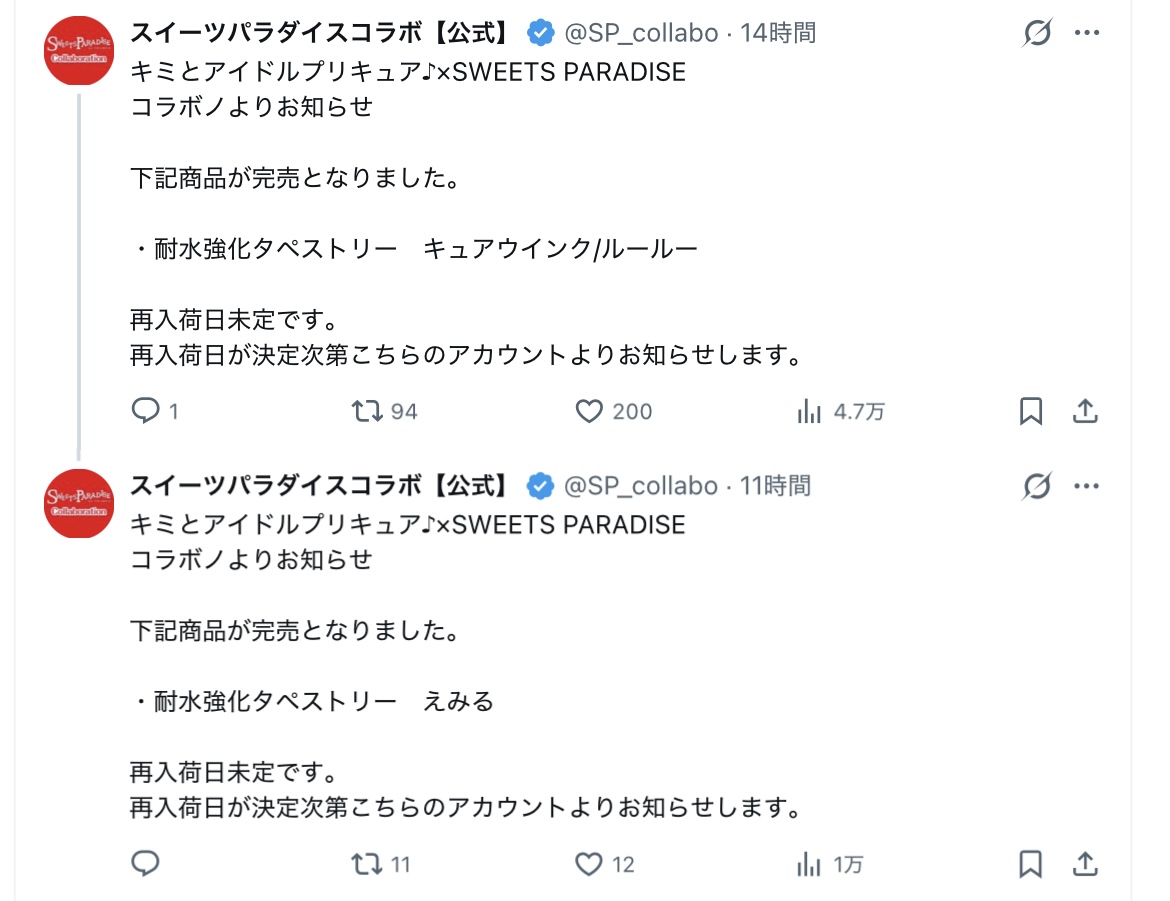Image resolution: width=1170 pixels, height=901 pixels.
Task: Repost the first post with 94 reposts
Action: point(369,411)
